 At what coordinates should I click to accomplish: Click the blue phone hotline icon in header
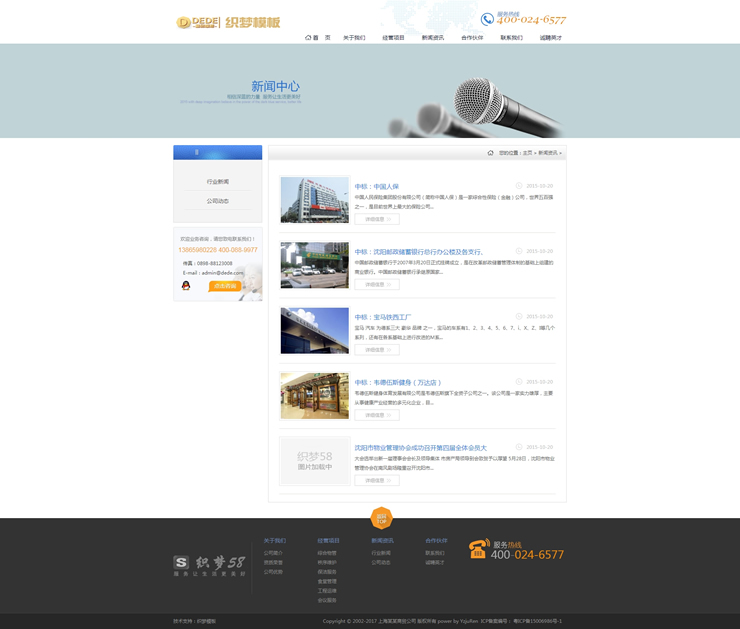click(x=487, y=19)
